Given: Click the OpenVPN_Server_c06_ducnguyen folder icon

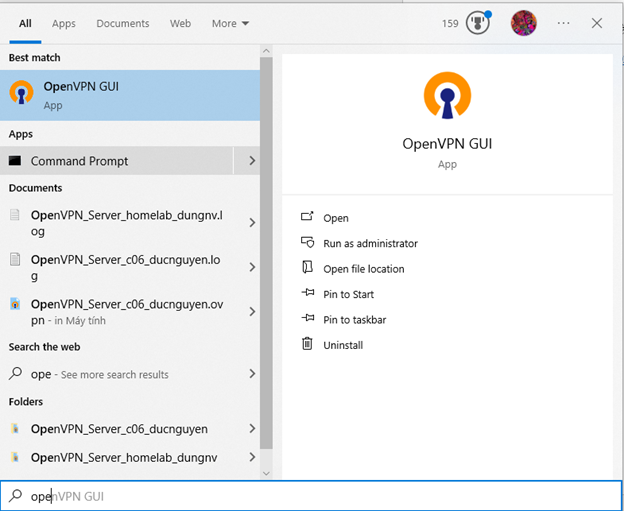Looking at the screenshot, I should [x=15, y=429].
